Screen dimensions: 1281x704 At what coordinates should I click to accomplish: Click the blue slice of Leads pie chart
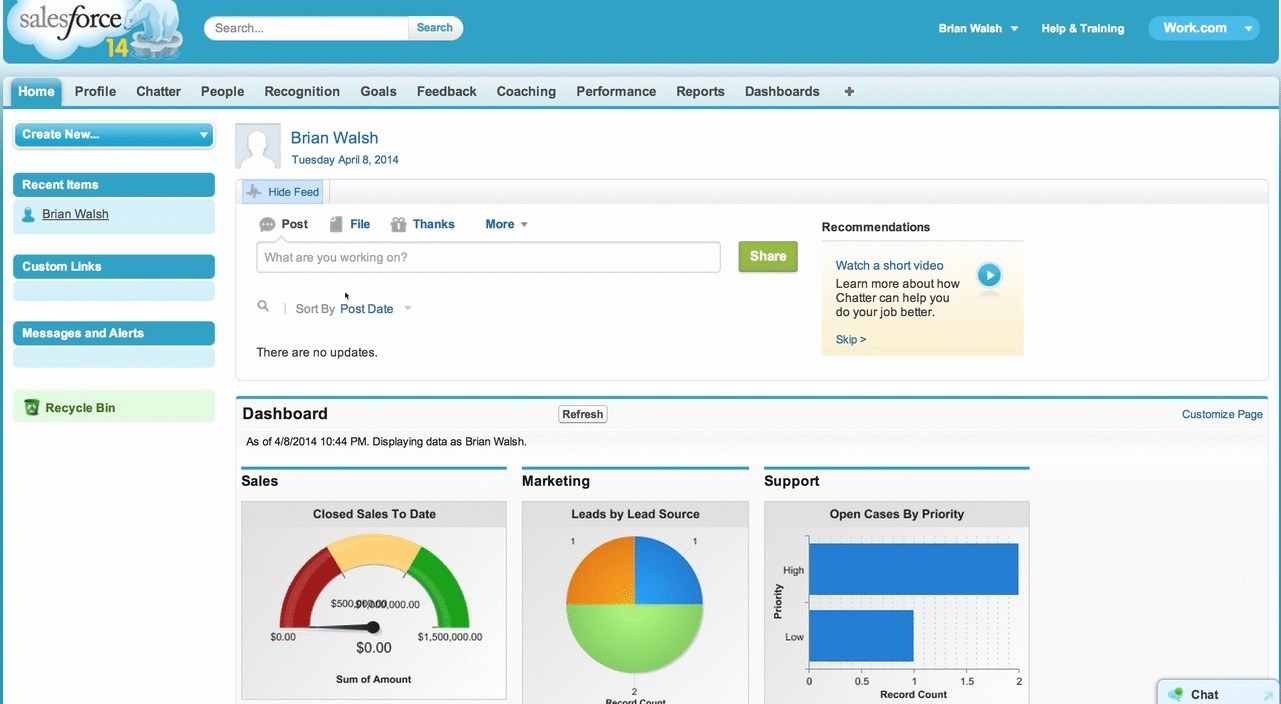[666, 572]
